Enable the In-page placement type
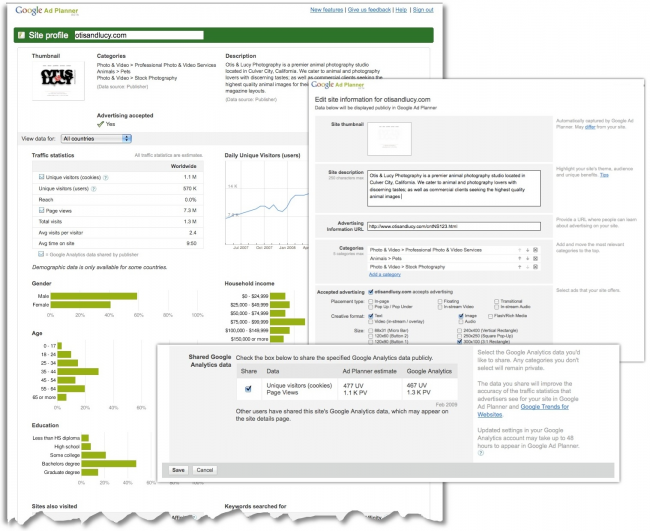650x531 pixels. (x=371, y=301)
